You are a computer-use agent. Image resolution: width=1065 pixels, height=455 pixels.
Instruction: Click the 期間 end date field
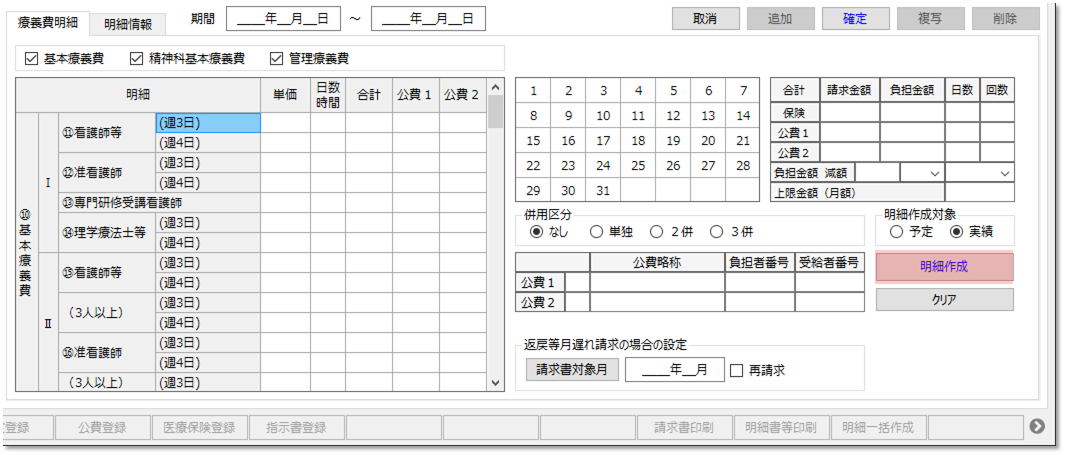(x=429, y=19)
